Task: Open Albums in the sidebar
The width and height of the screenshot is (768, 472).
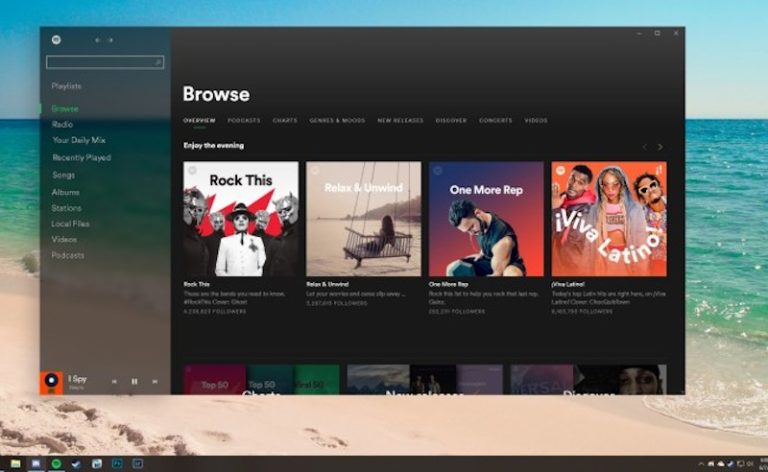Action: click(66, 192)
